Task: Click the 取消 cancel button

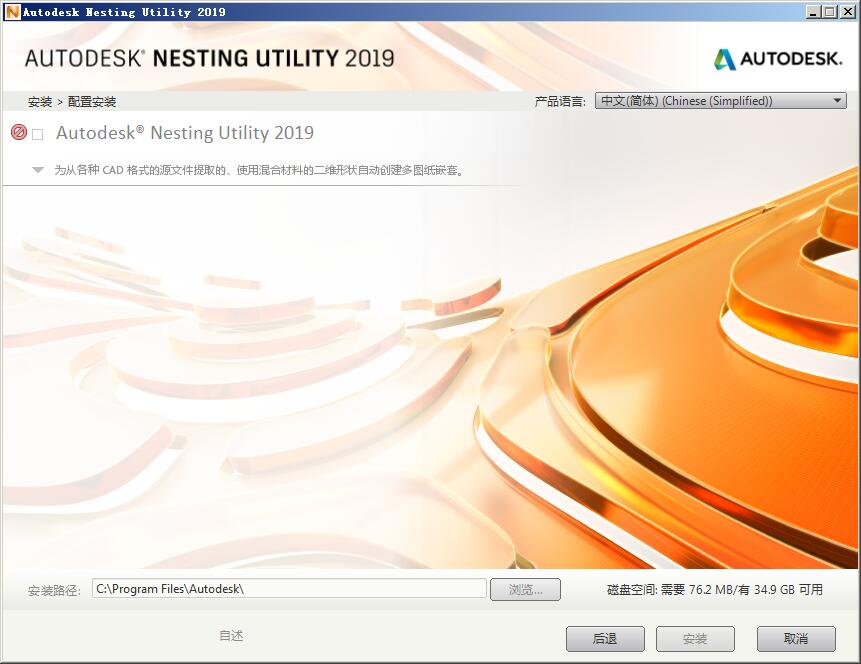Action: pyautogui.click(x=796, y=639)
